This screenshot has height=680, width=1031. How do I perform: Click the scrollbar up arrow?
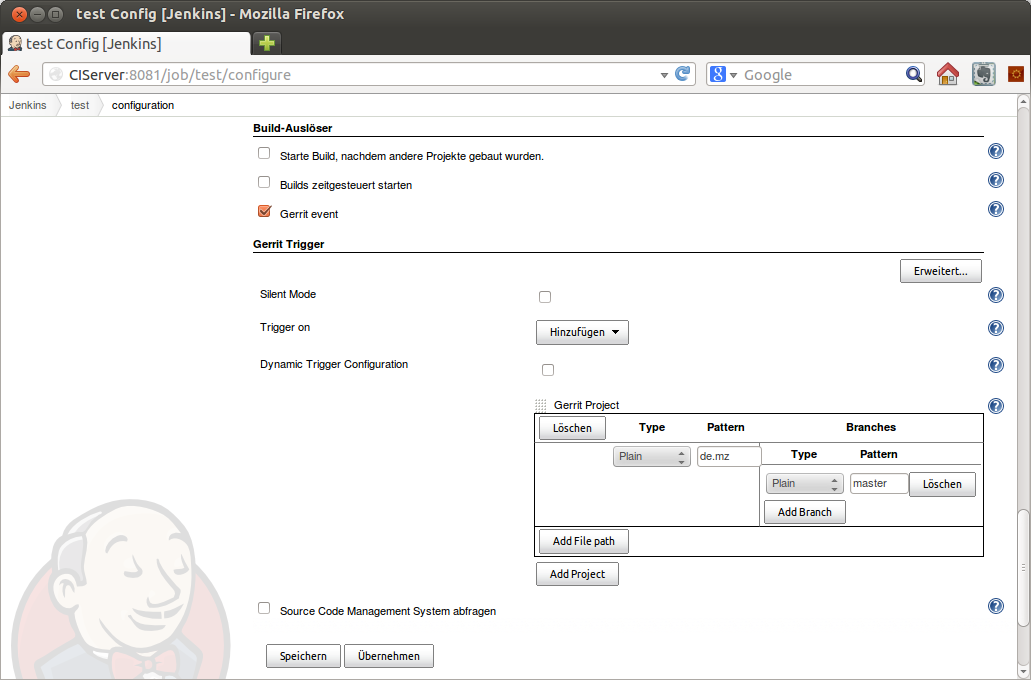(1023, 101)
